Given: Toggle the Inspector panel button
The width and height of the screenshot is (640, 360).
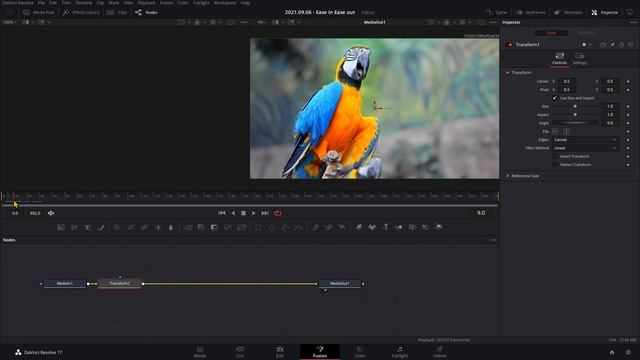Looking at the screenshot, I should tap(605, 12).
